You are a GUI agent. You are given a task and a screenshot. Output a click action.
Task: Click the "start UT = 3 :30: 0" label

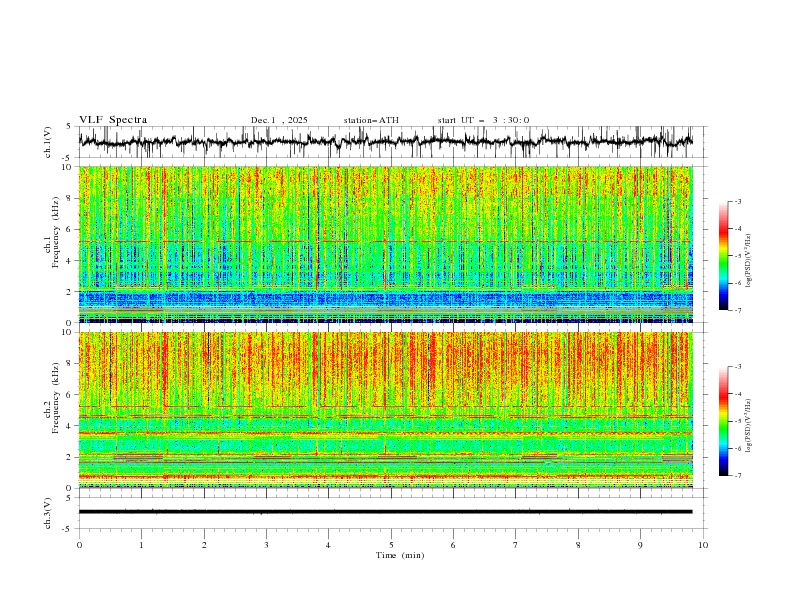[483, 120]
